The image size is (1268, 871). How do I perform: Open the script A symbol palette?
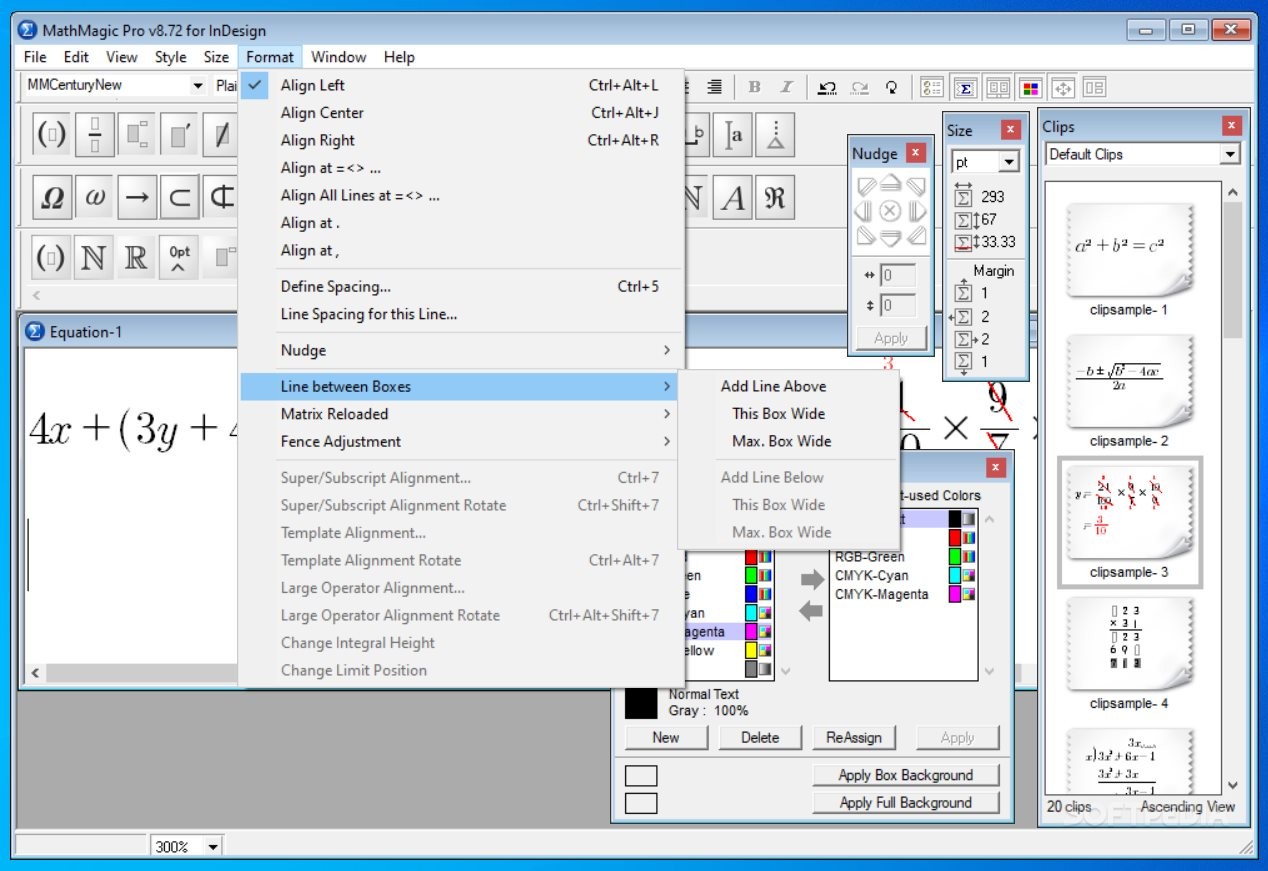point(733,198)
